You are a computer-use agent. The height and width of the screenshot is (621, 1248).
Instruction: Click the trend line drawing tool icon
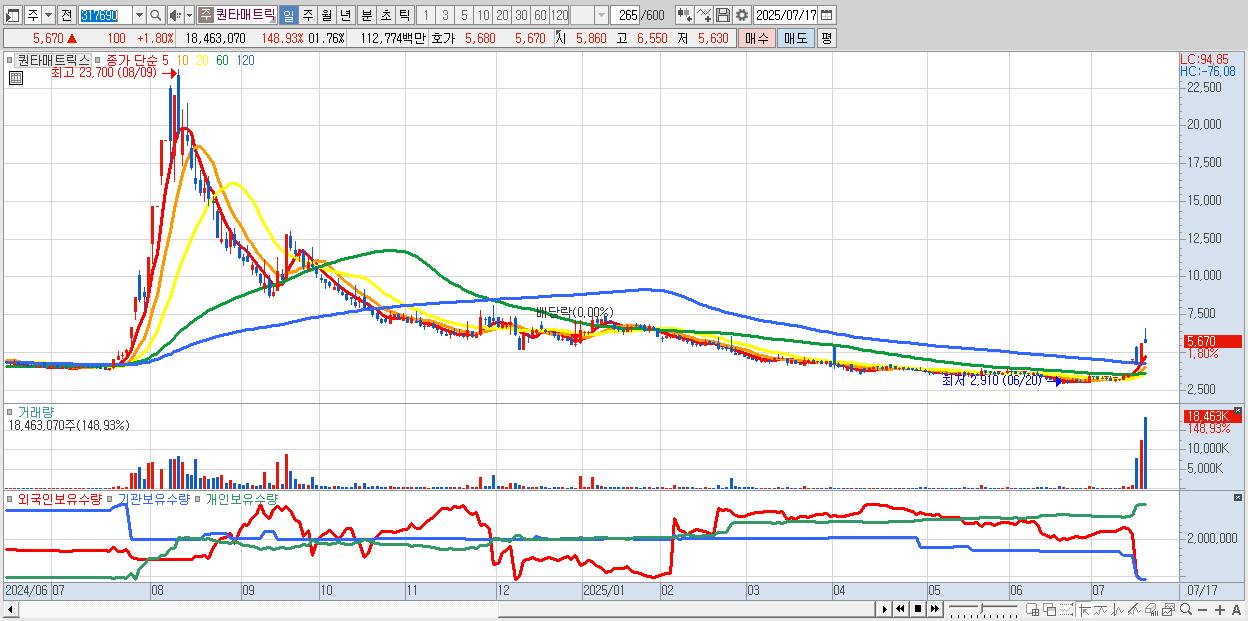coord(1101,610)
